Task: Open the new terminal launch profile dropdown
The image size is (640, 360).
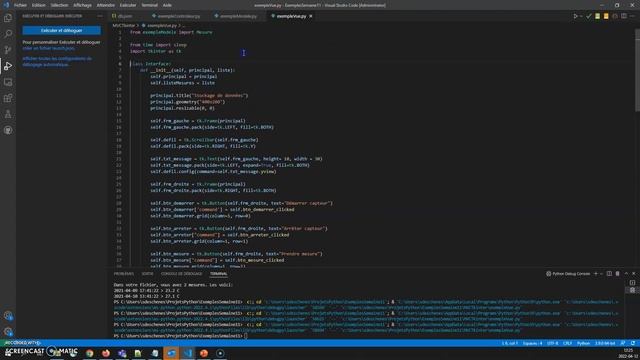Action: pyautogui.click(x=601, y=274)
